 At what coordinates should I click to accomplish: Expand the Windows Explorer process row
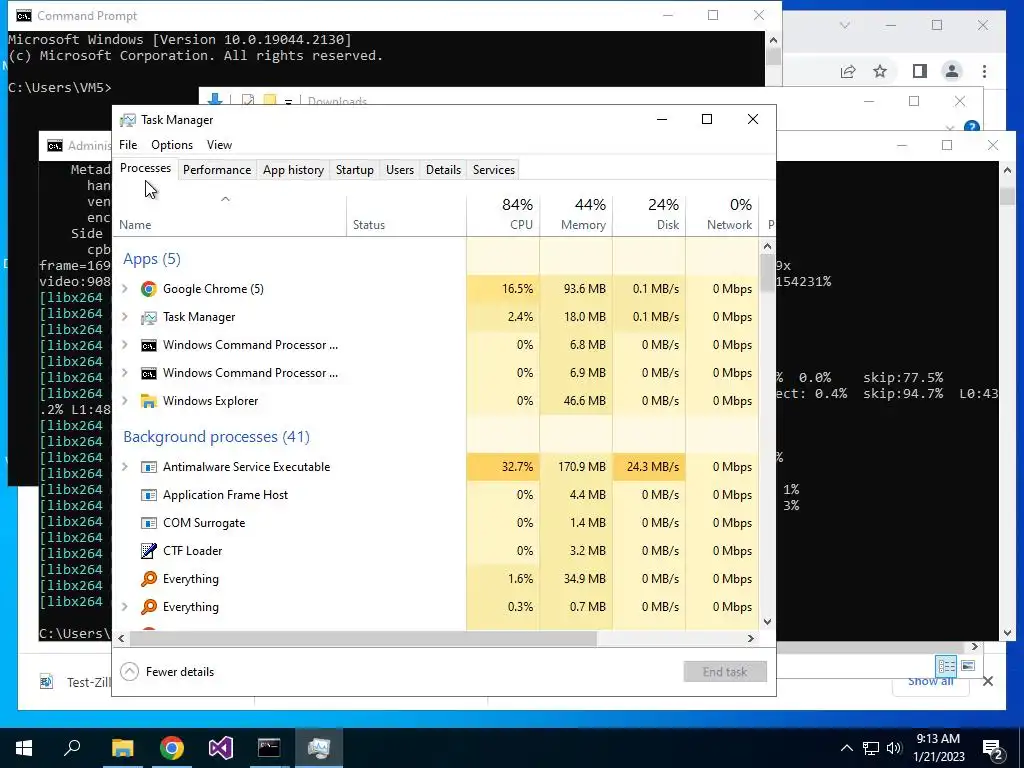[x=125, y=401]
